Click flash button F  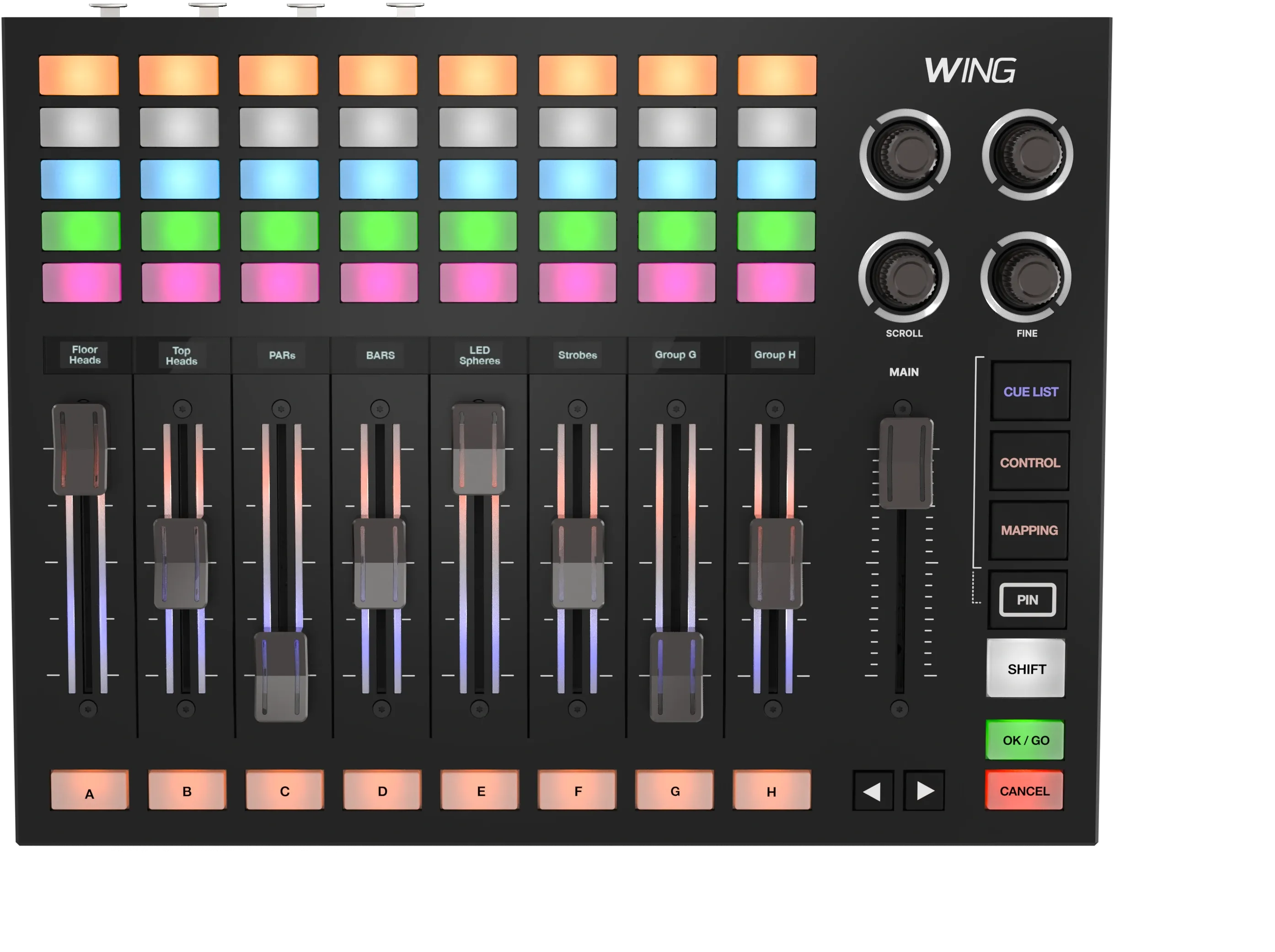coord(577,790)
